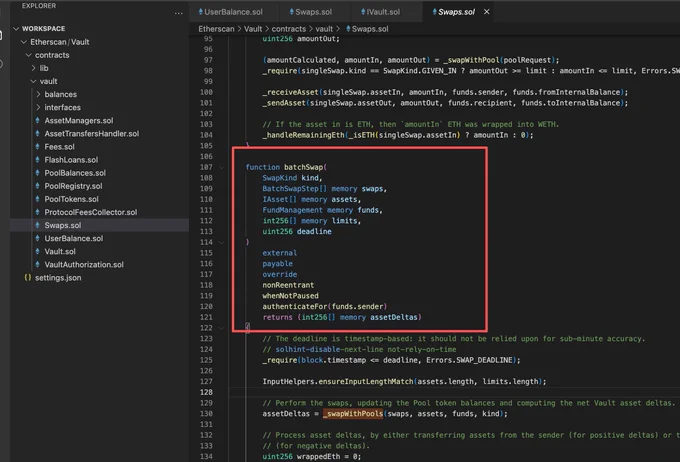Click the Solidity icon beside Vault.sol
Image resolution: width=680 pixels, height=462 pixels.
(x=37, y=251)
